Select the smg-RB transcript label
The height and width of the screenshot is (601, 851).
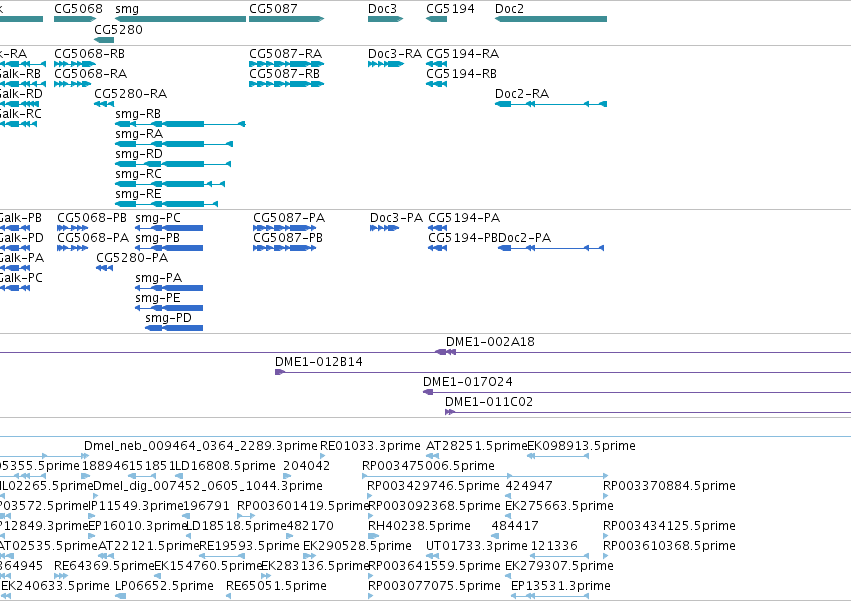pos(138,114)
